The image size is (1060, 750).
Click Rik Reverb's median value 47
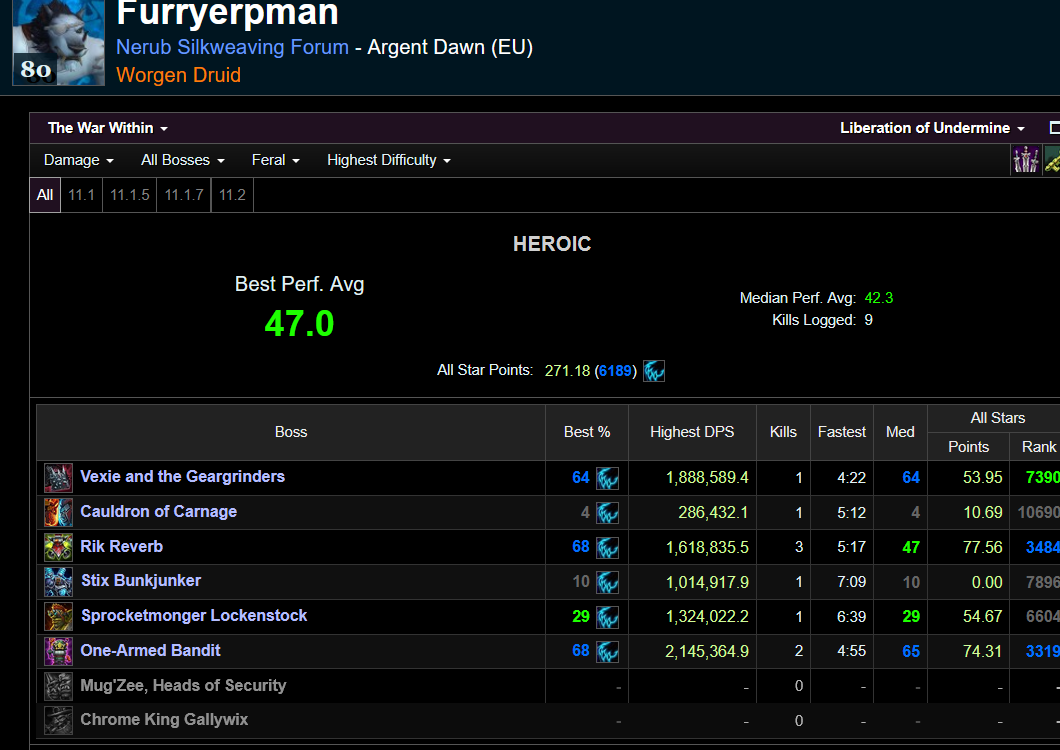pos(911,547)
